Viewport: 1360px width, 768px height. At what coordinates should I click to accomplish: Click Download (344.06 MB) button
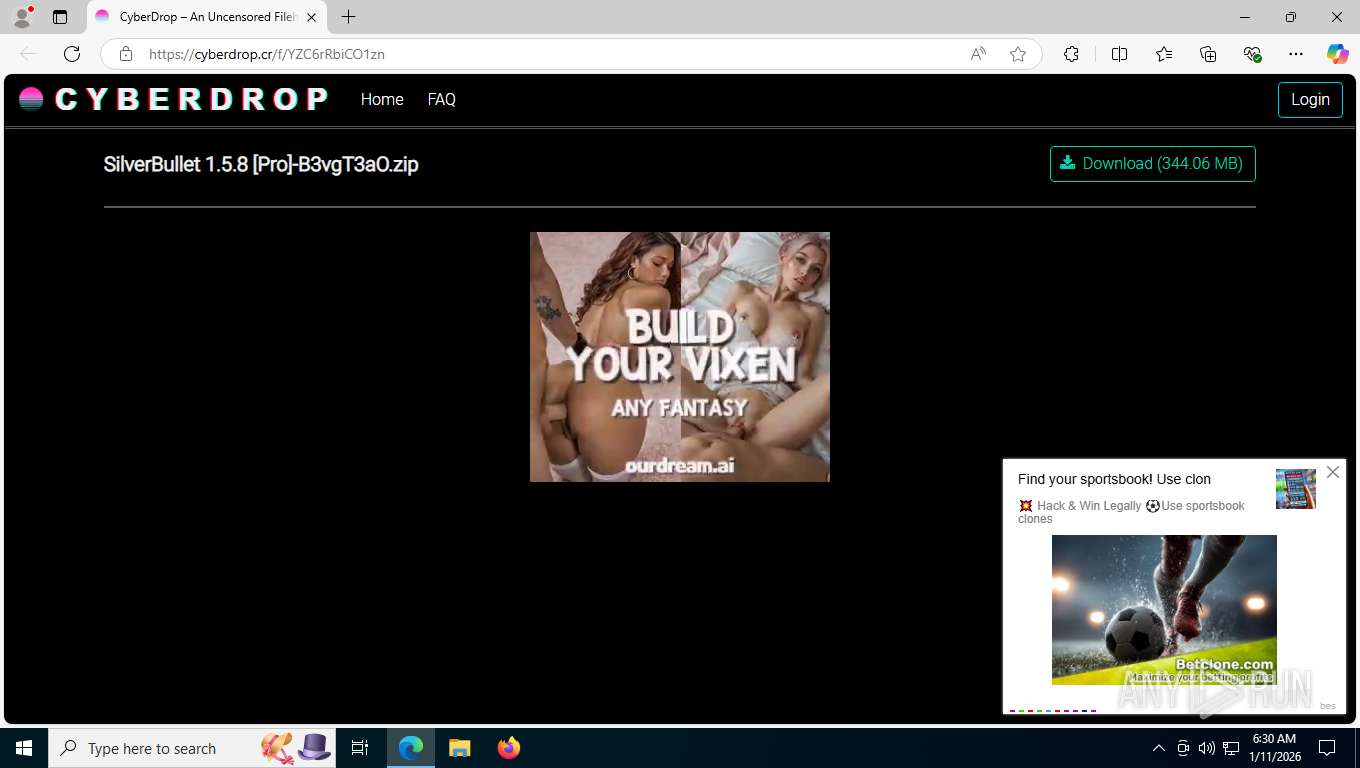pos(1152,164)
